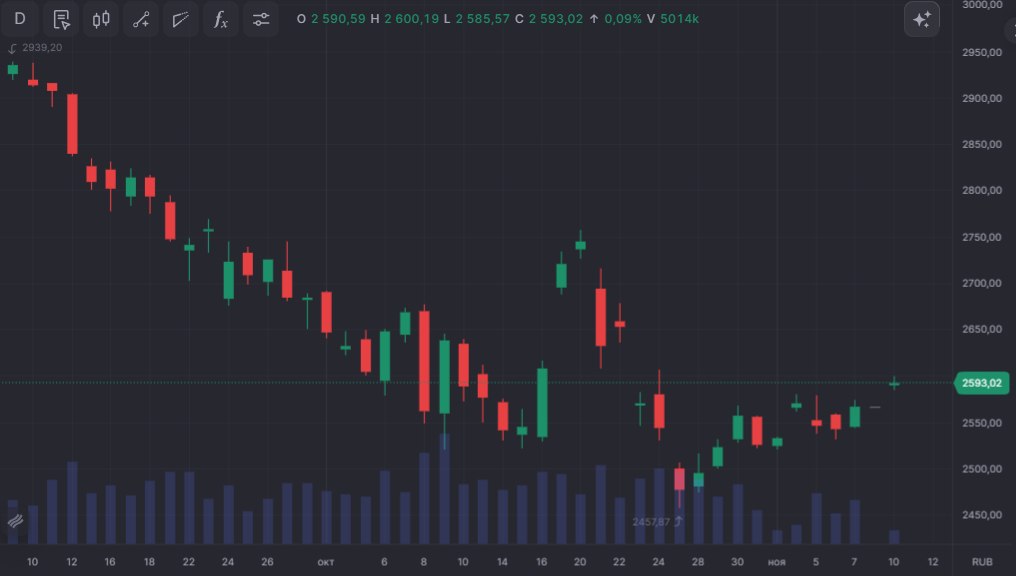The image size is (1016, 576).
Task: Select the trend line drawing tool
Action: tap(141, 19)
